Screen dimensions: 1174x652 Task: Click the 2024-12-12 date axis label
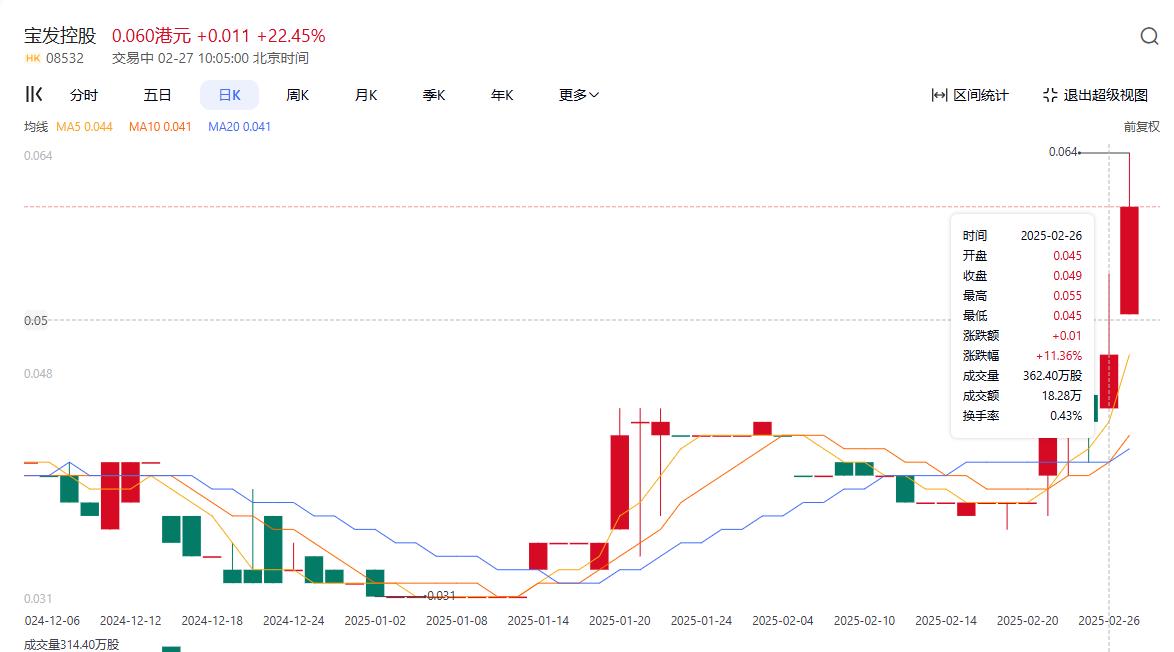[130, 621]
